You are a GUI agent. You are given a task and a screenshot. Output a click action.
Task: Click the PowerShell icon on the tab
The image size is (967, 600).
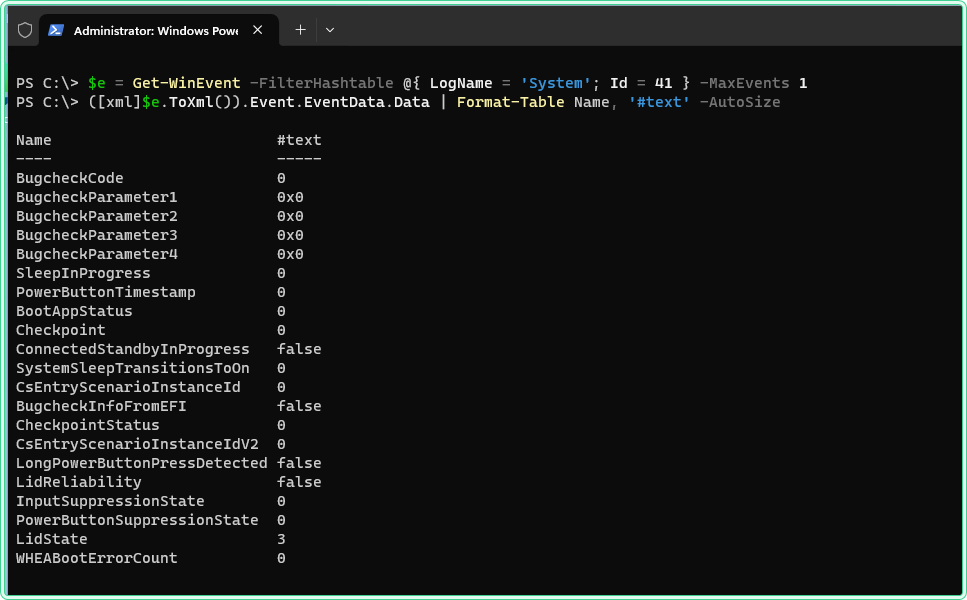coord(56,30)
